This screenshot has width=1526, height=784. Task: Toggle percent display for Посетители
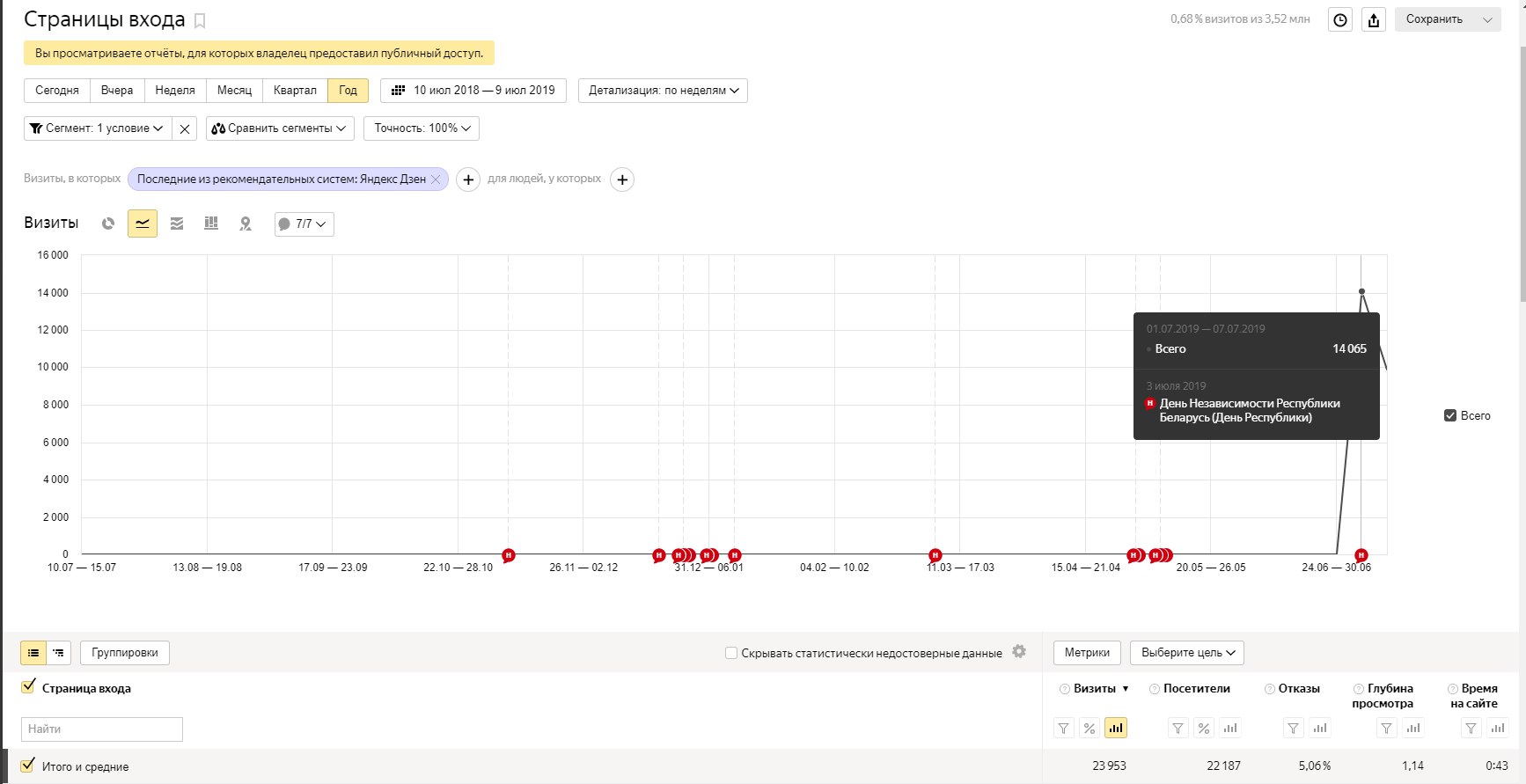point(1204,729)
